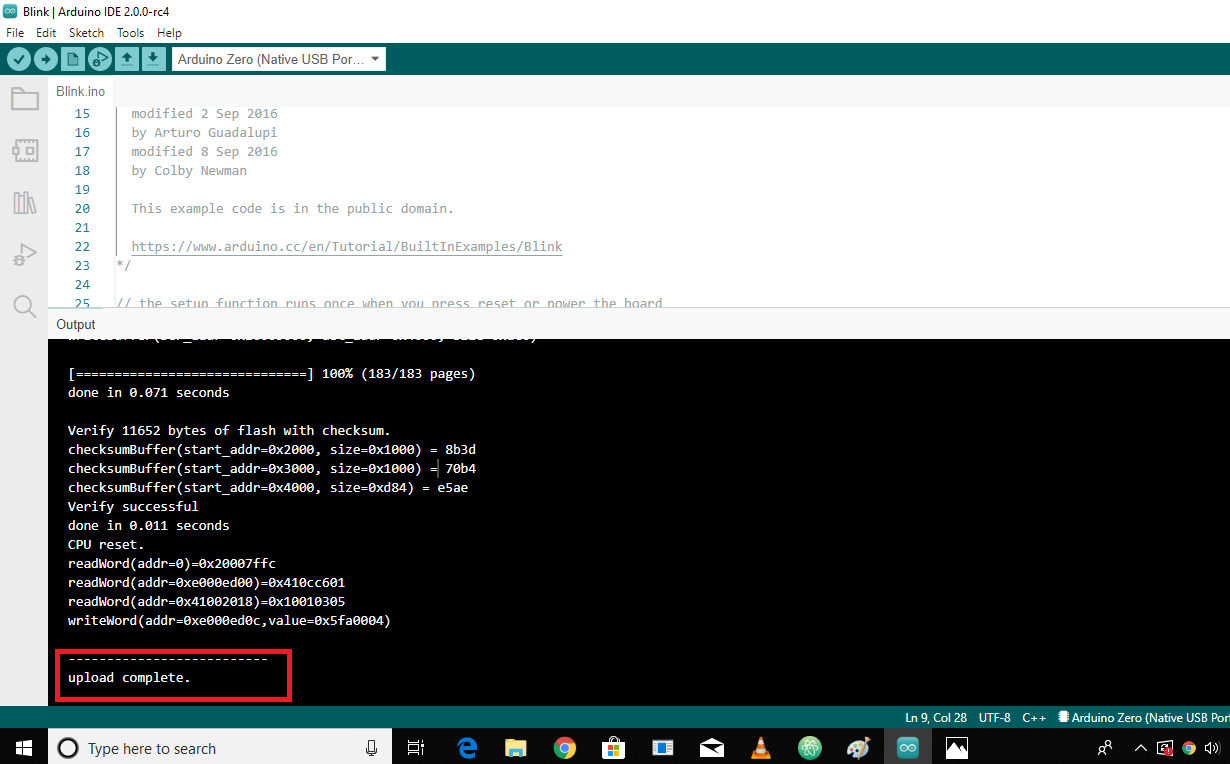Click the Open sketch up-arrow icon

tap(127, 59)
